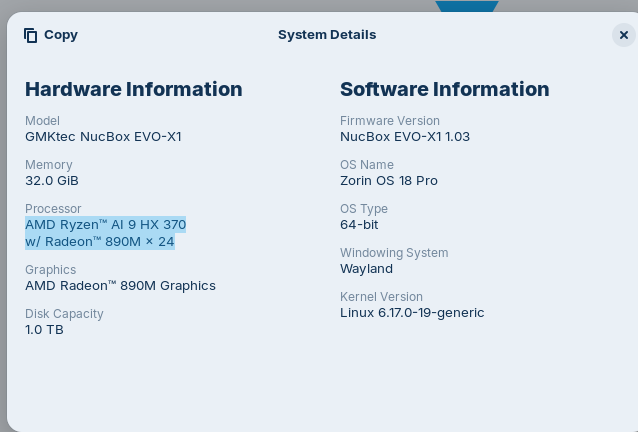Select the NucBox EVO-X1 1.03 firmware value

pos(404,137)
